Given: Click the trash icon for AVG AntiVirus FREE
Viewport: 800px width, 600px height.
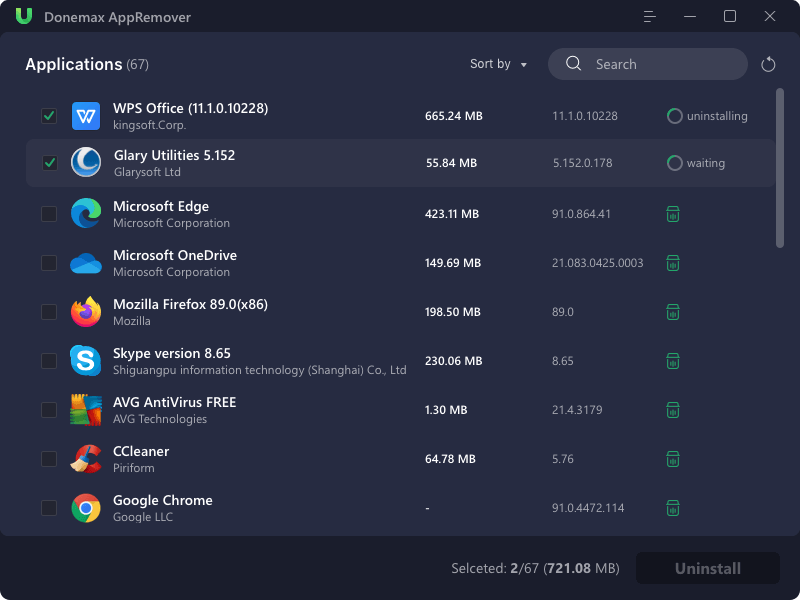Looking at the screenshot, I should tap(674, 410).
